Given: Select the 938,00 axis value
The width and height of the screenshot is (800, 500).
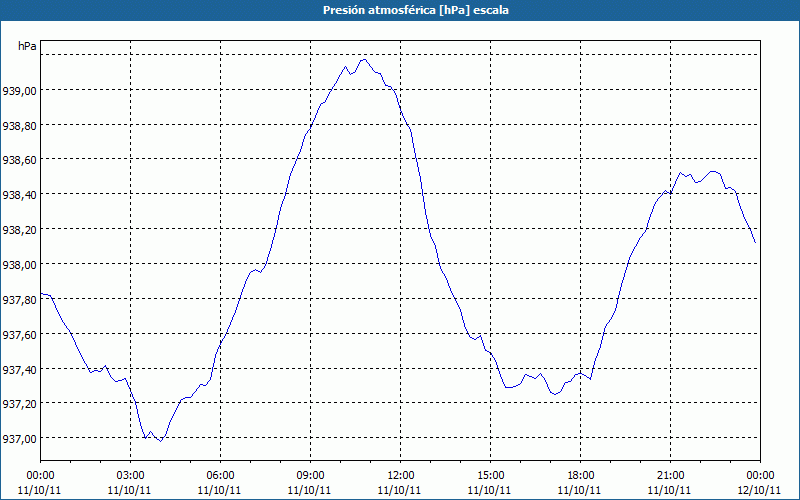Looking at the screenshot, I should point(20,265).
